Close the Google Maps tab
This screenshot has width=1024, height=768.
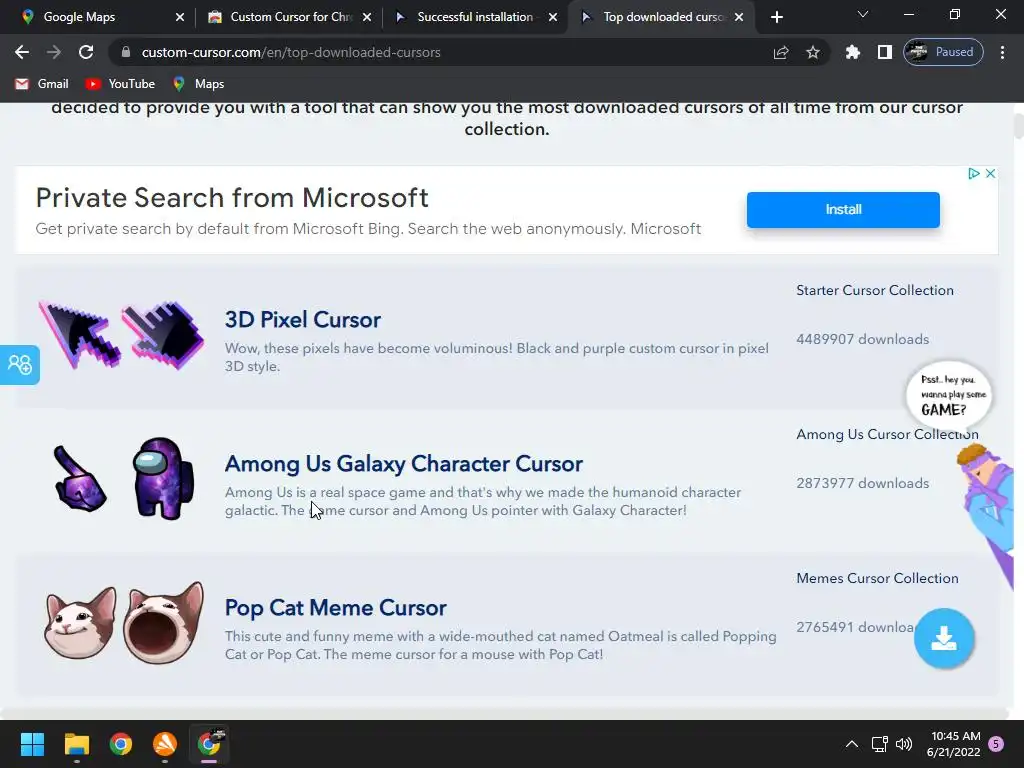coord(180,18)
